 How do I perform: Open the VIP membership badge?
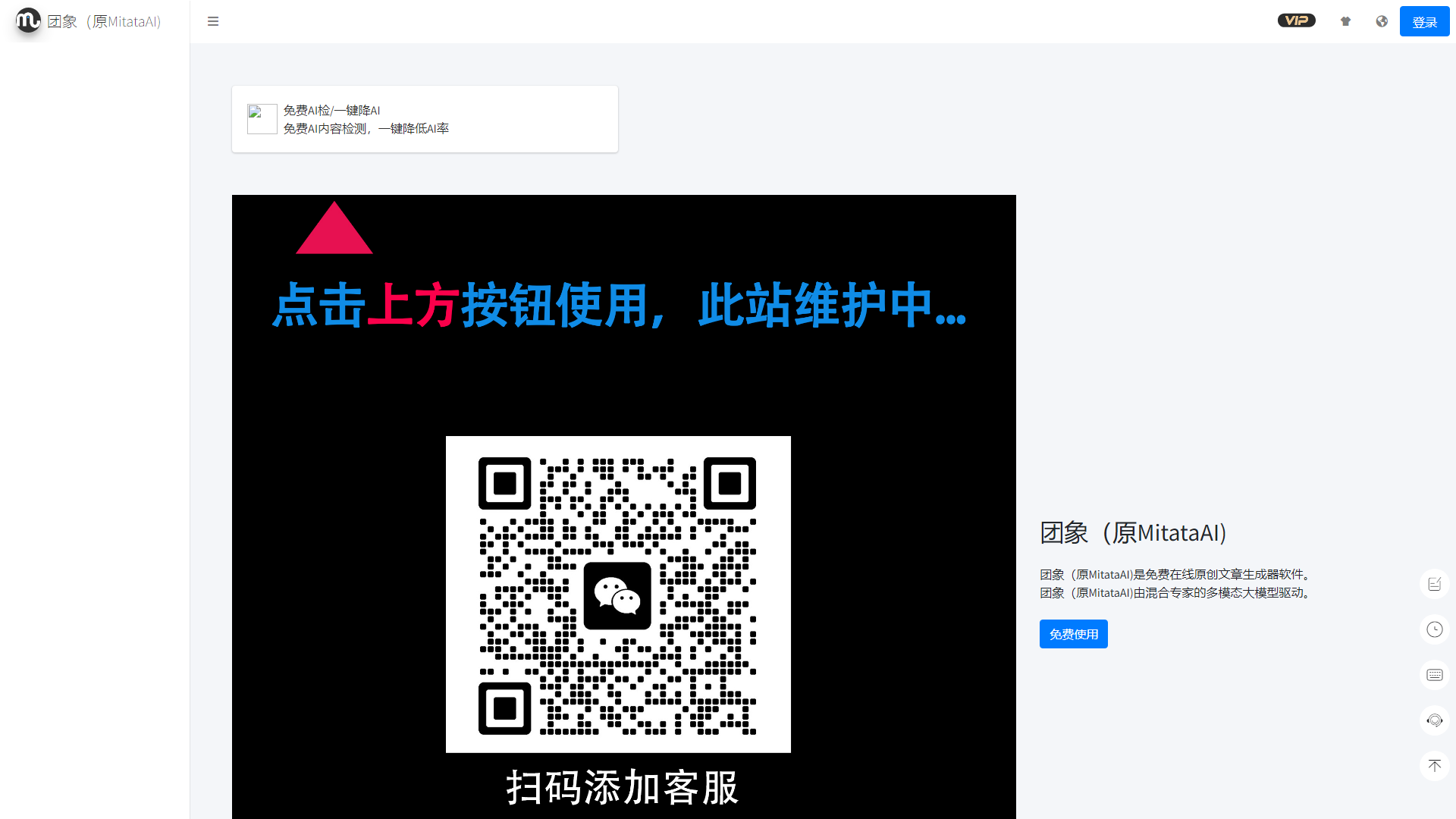[1296, 20]
